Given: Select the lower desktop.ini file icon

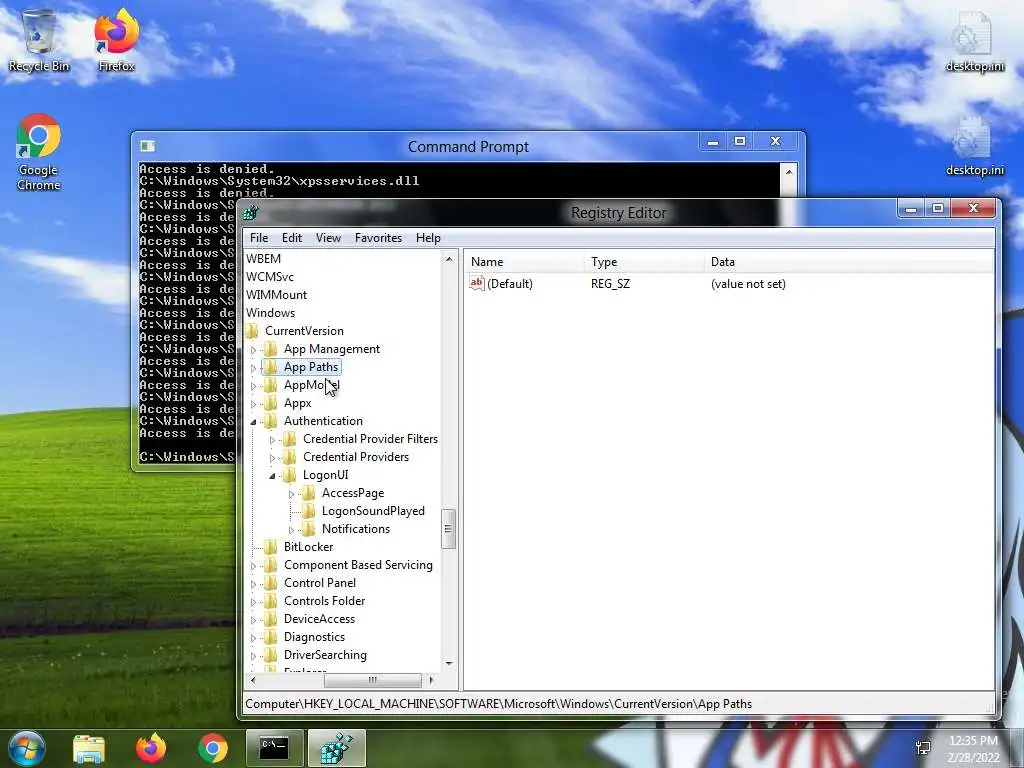Looking at the screenshot, I should coord(974,146).
